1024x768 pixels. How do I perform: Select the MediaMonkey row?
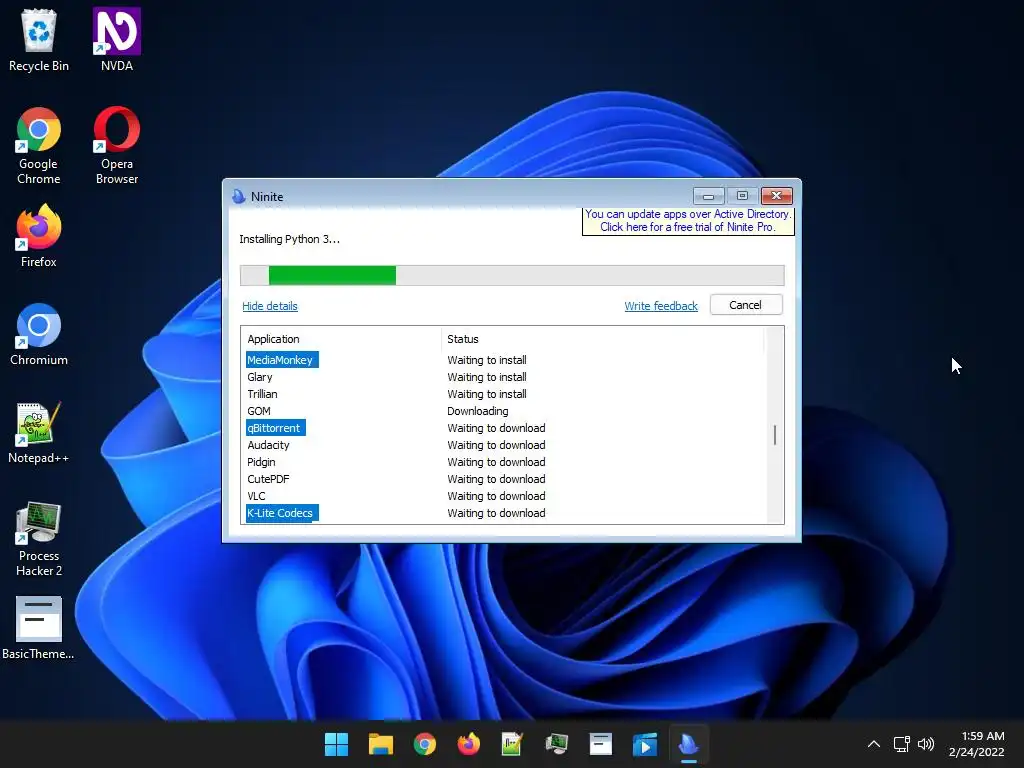pos(503,360)
